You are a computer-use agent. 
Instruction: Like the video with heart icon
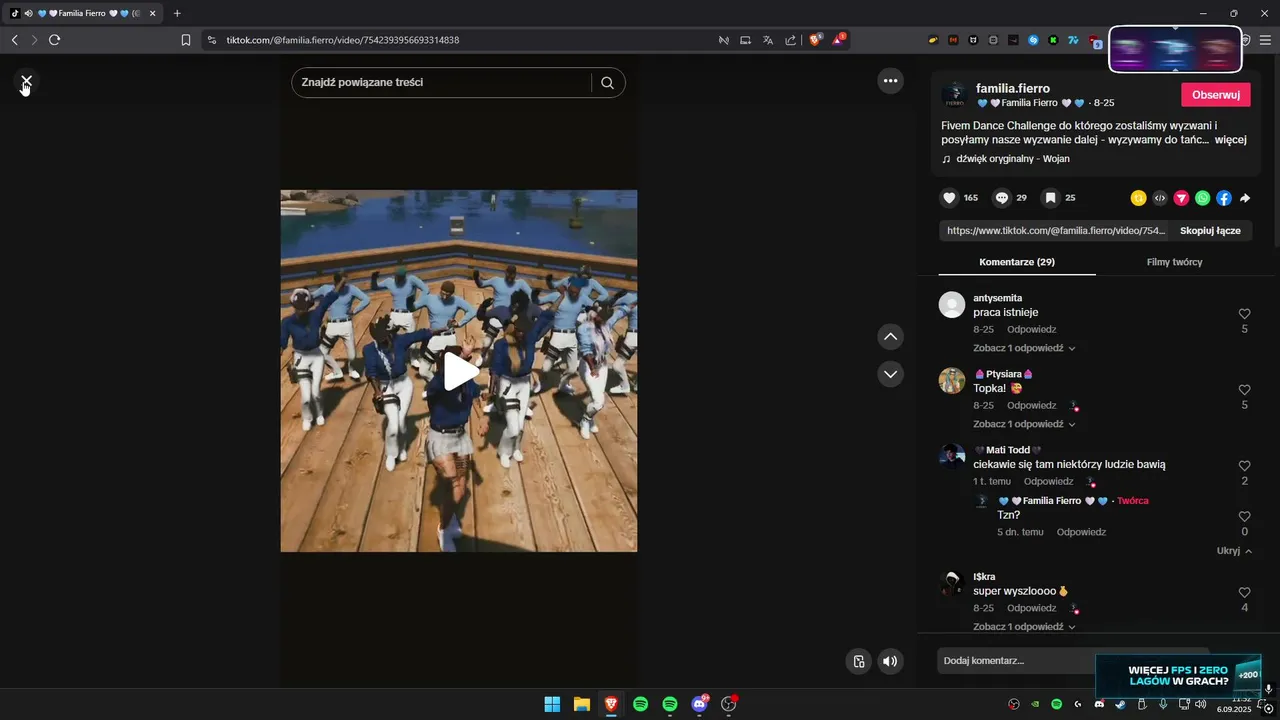950,198
